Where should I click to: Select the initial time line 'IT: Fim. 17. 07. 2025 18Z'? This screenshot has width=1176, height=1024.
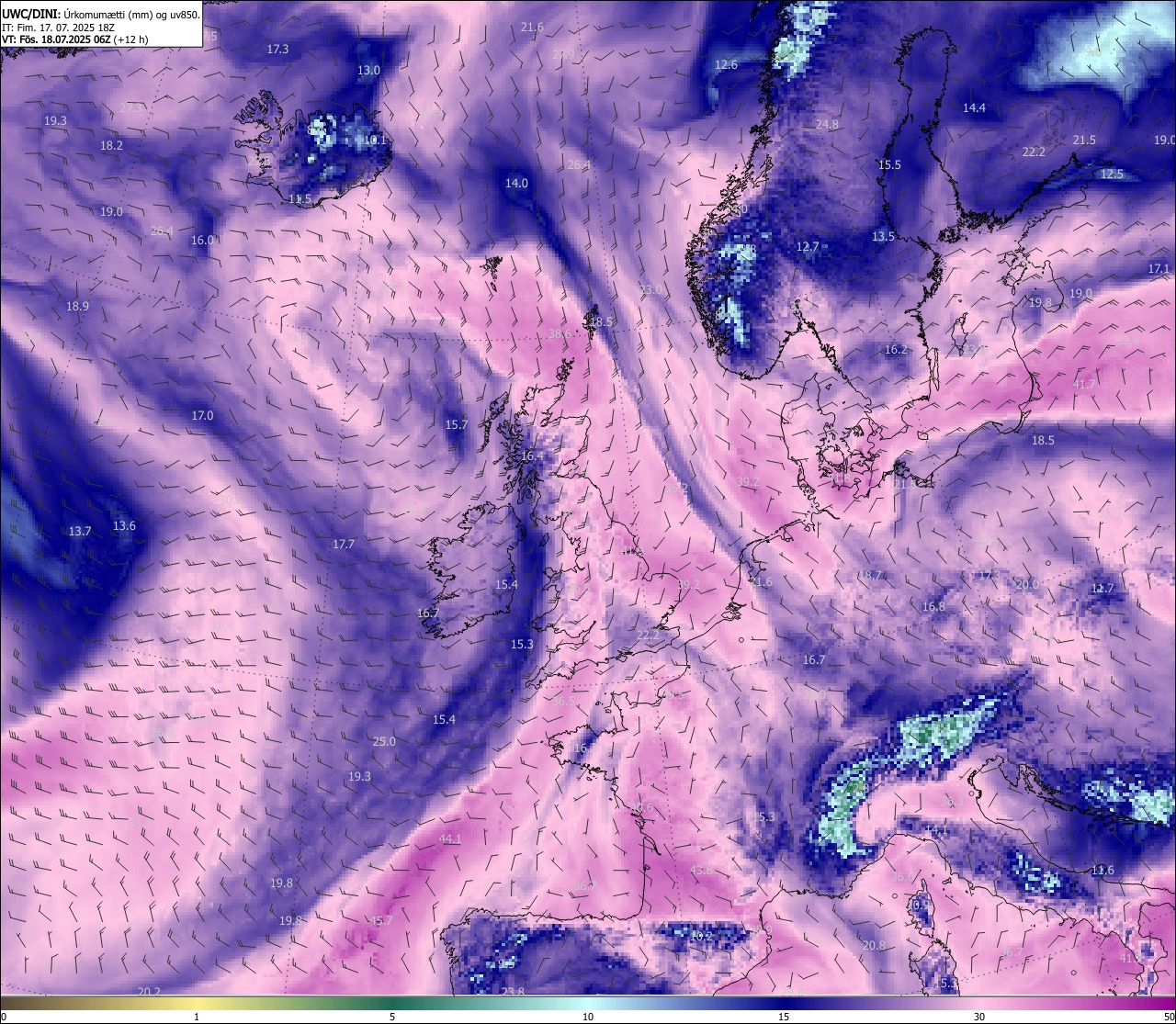tap(58, 28)
